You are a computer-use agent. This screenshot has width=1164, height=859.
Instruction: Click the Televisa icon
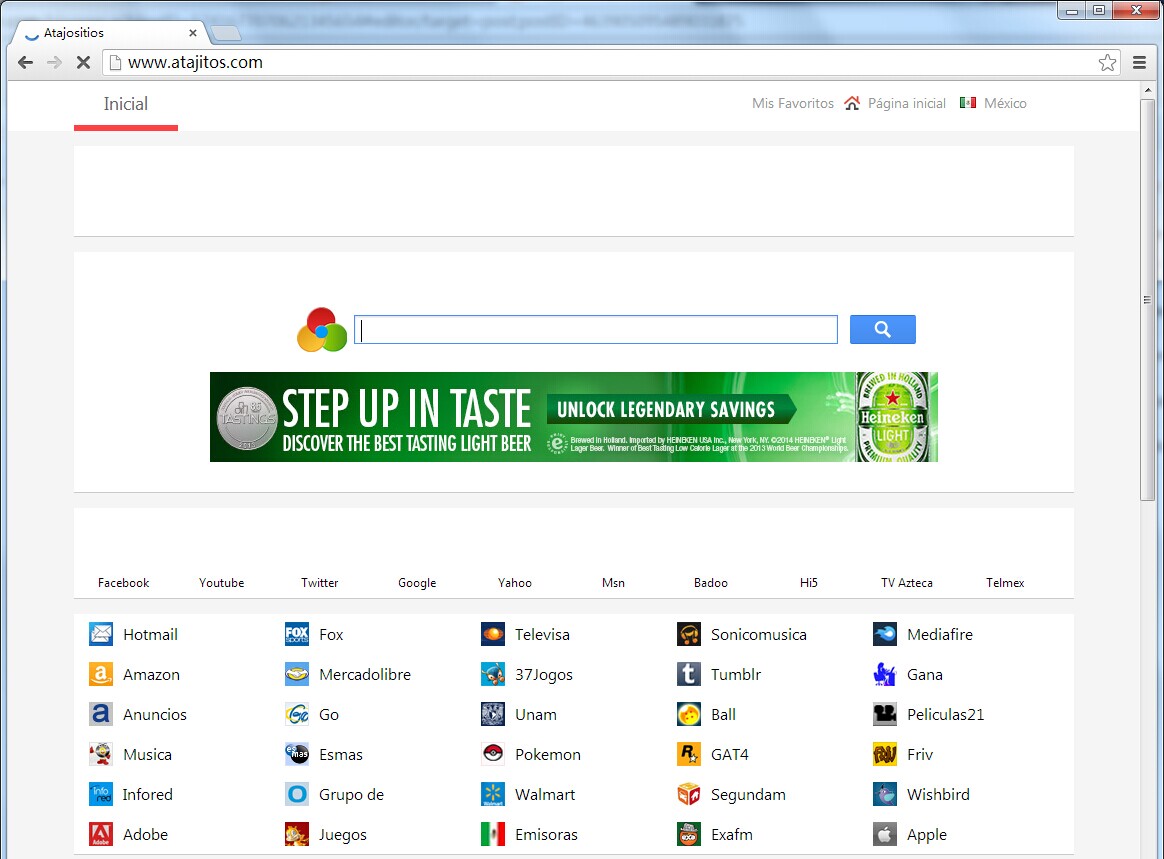tap(493, 634)
